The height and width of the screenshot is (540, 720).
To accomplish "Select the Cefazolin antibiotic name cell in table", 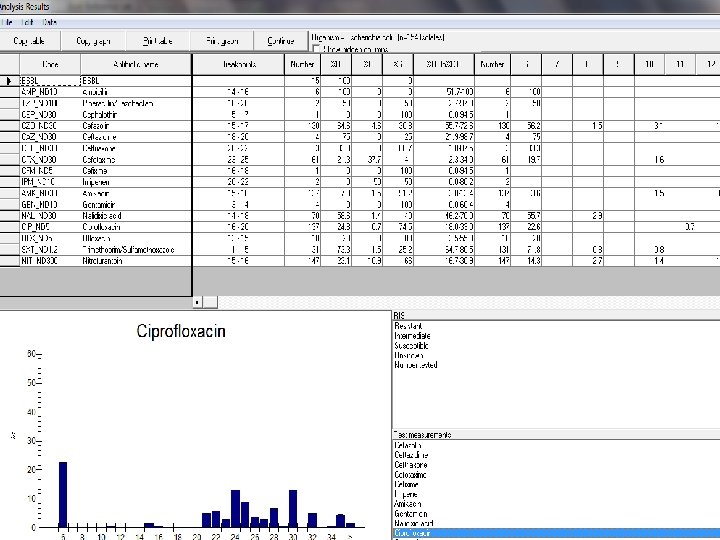I will [x=136, y=126].
